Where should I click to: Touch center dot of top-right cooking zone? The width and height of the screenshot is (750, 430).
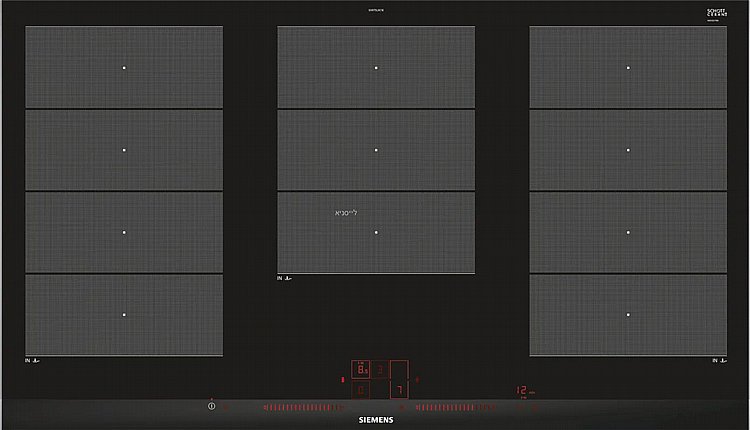628,68
